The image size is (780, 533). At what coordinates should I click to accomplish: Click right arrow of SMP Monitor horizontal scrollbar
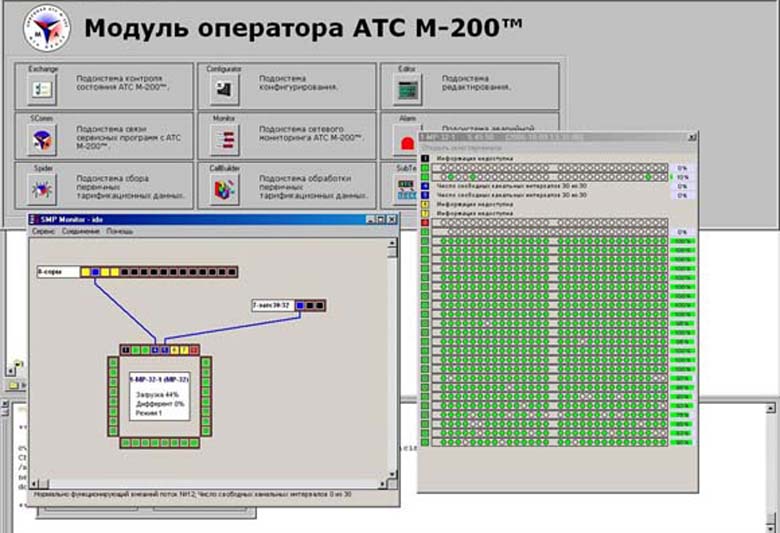click(383, 484)
